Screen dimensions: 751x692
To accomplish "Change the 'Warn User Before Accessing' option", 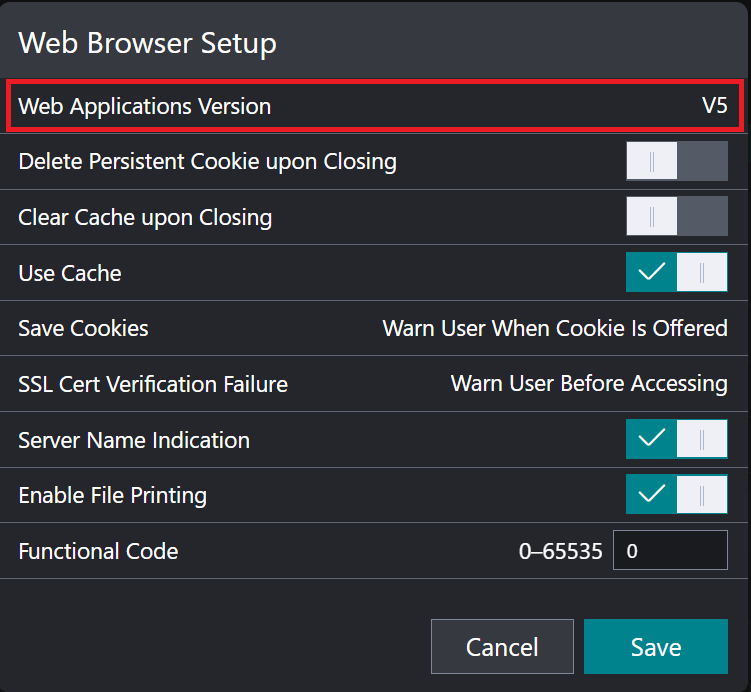I will click(x=588, y=384).
